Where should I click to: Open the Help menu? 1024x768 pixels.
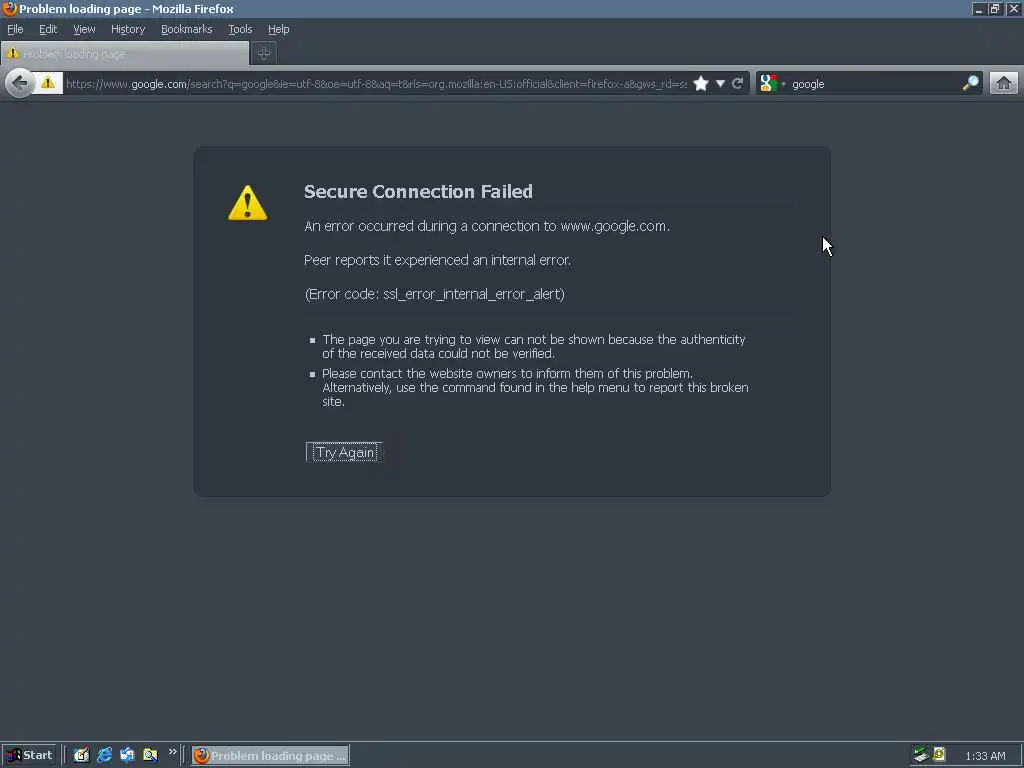[x=279, y=29]
